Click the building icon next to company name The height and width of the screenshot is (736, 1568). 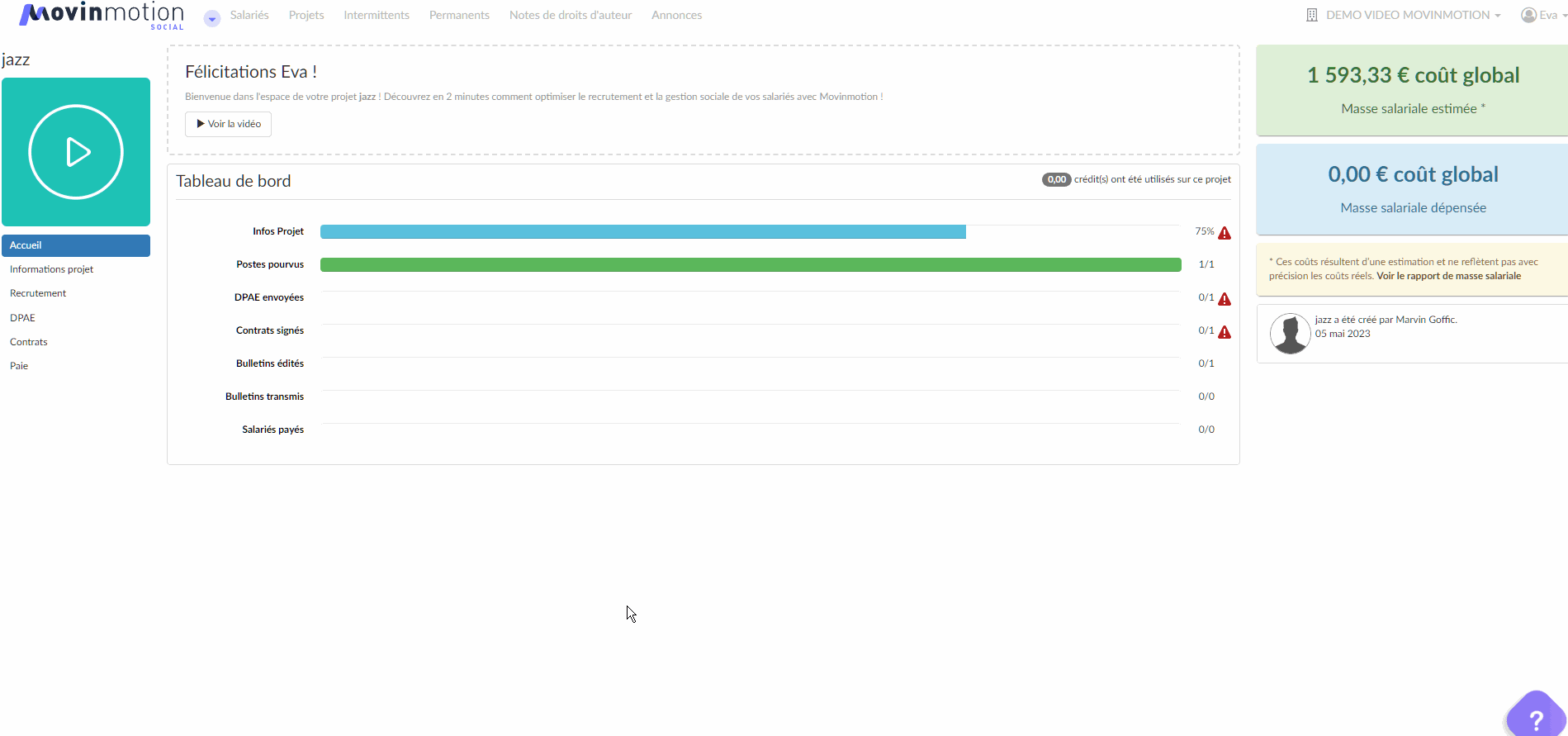(1312, 15)
